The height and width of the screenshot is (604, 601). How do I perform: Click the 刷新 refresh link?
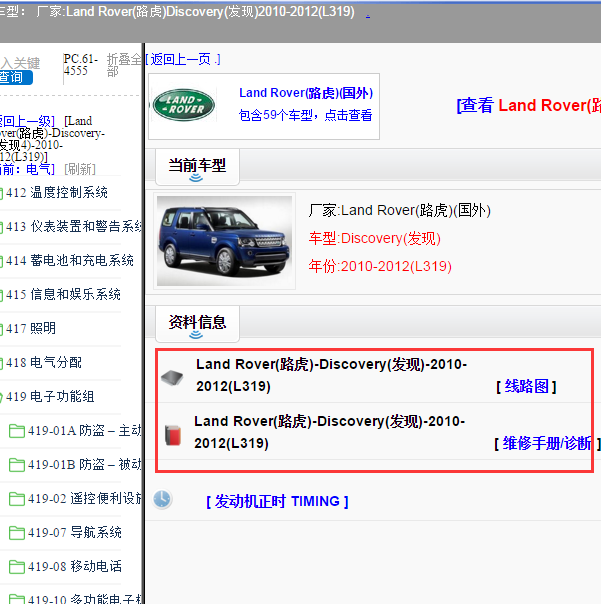[x=80, y=169]
